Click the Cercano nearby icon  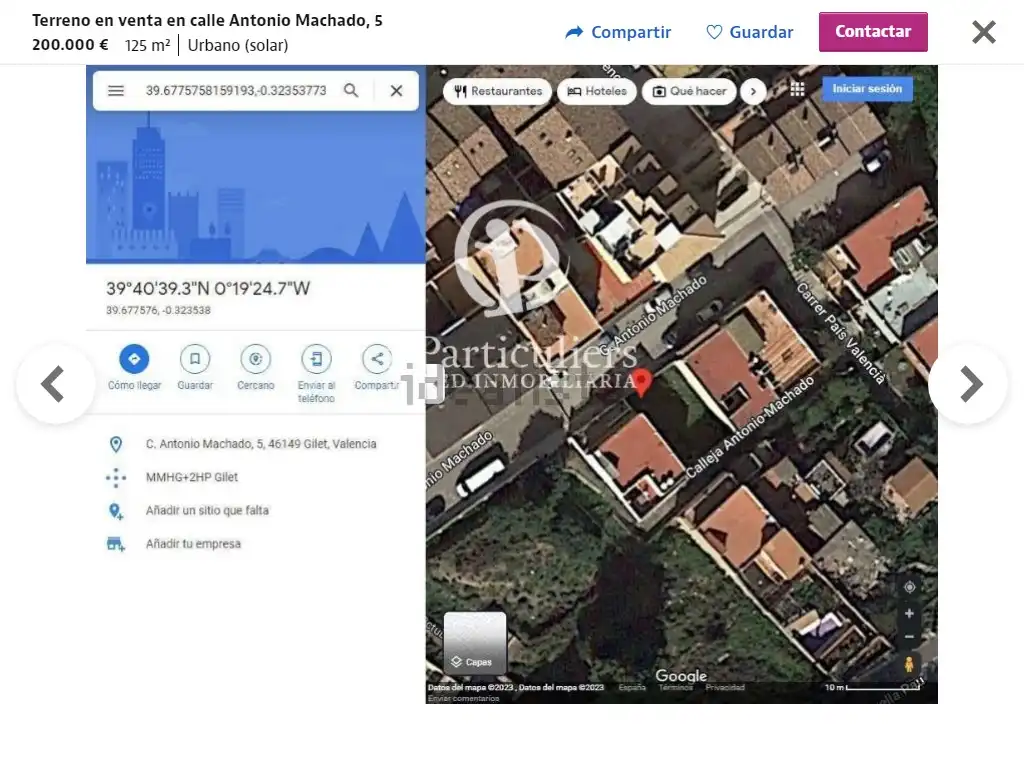[x=255, y=359]
